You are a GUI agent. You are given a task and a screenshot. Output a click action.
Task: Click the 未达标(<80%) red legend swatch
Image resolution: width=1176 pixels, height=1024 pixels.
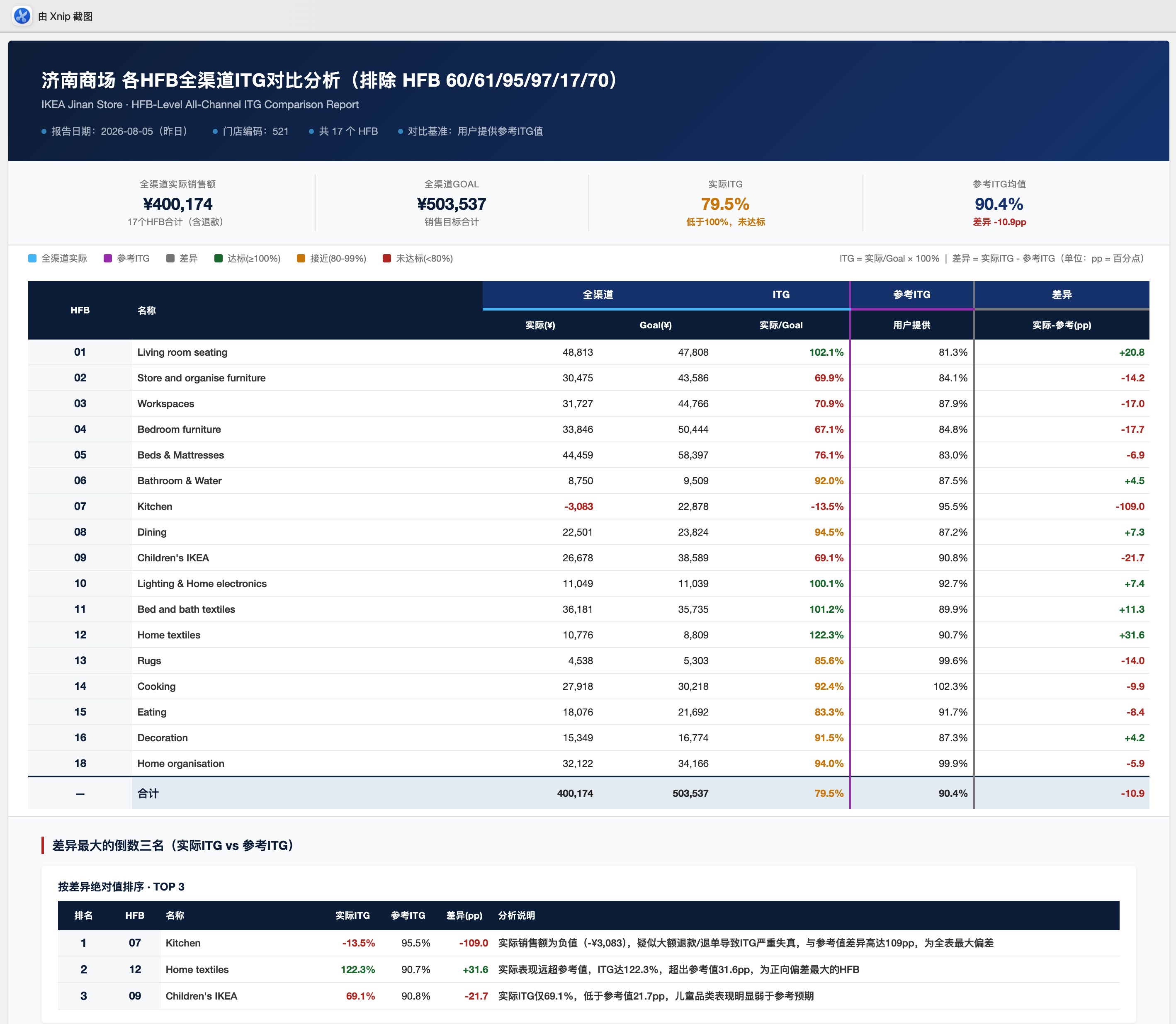[x=387, y=258]
